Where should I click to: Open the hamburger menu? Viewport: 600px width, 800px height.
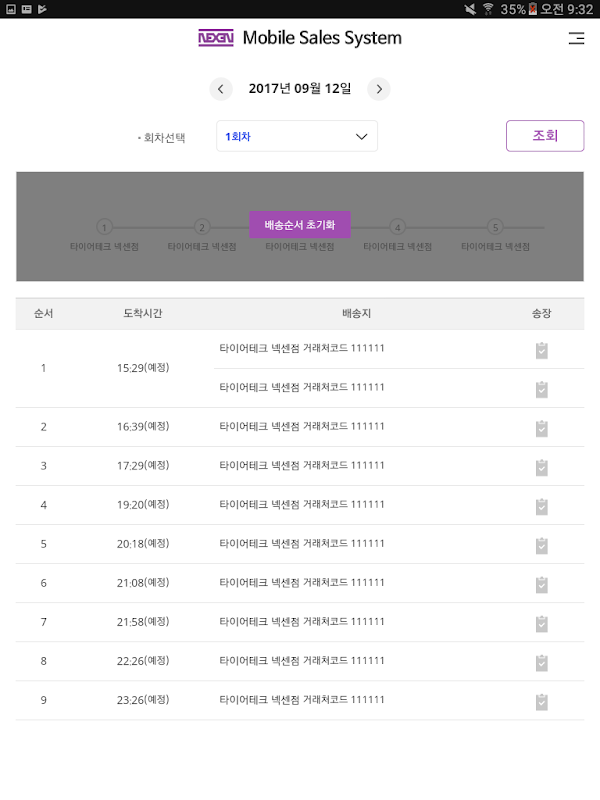click(x=575, y=39)
